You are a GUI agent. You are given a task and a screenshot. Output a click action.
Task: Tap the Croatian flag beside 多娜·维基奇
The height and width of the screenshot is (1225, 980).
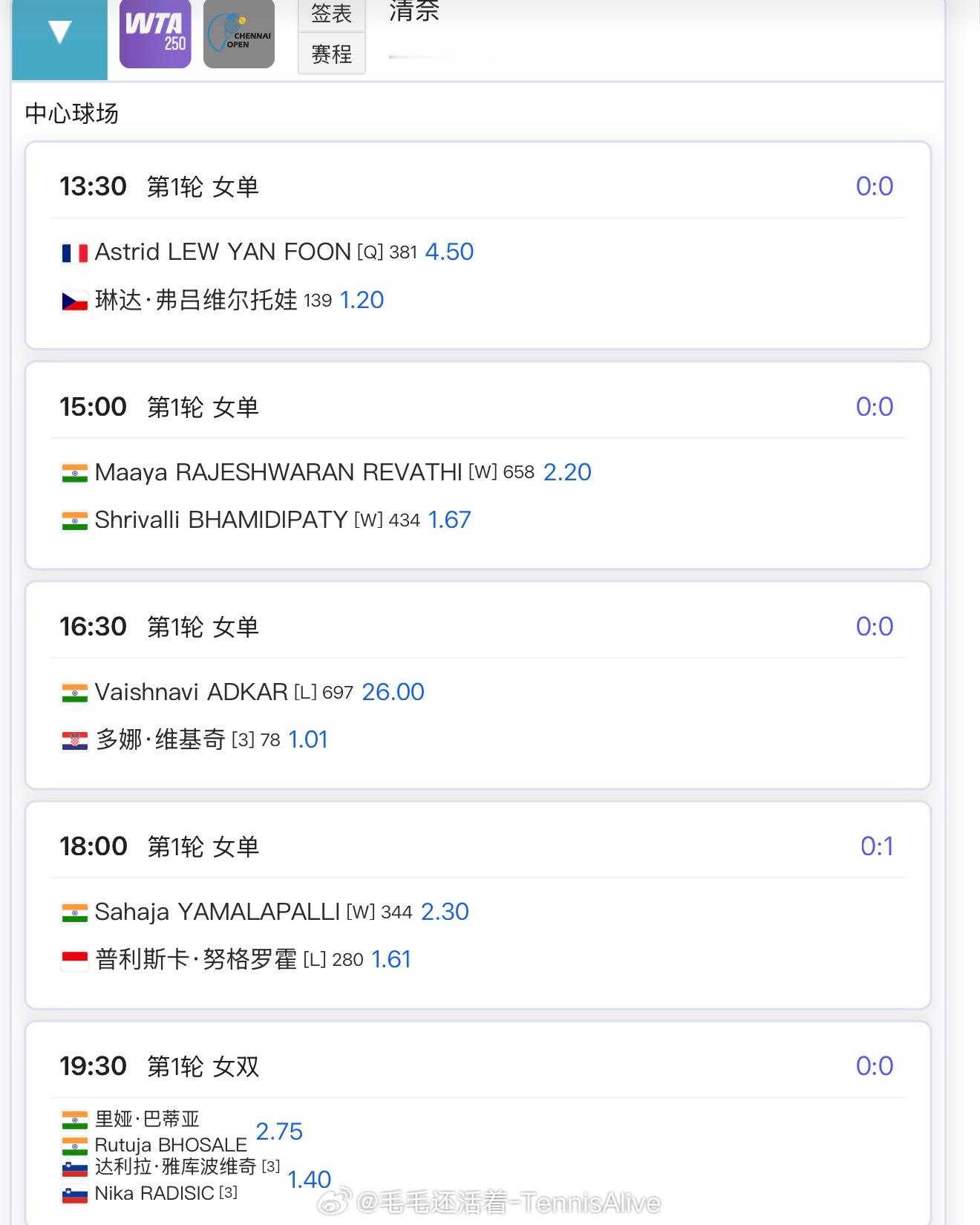[x=74, y=740]
